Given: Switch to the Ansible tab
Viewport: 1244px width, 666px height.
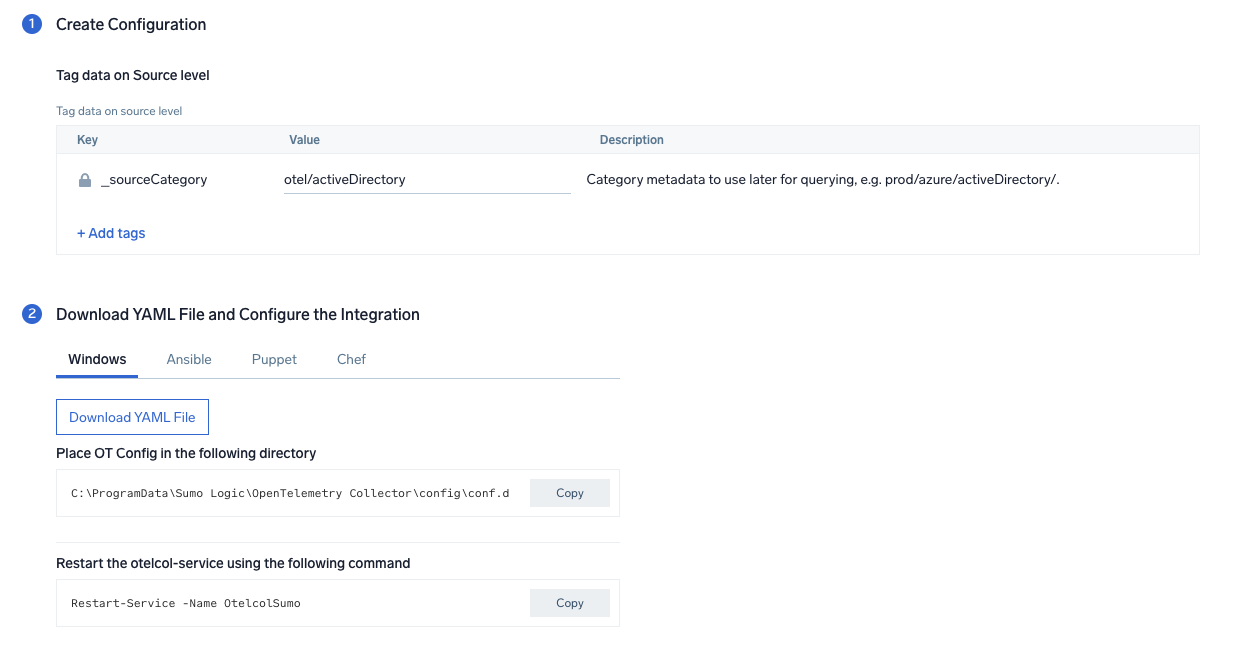Looking at the screenshot, I should click(x=189, y=359).
